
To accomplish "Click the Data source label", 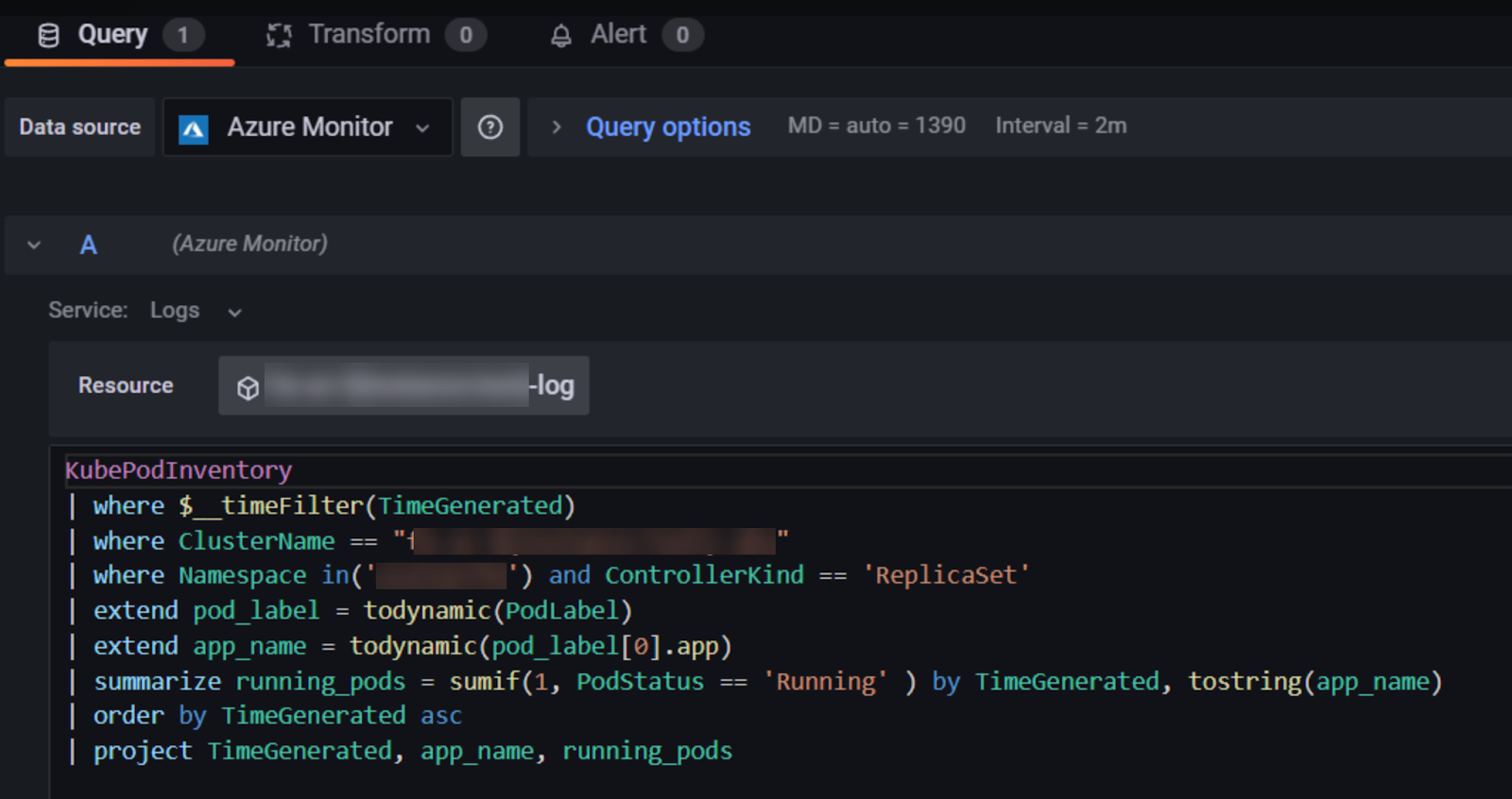I will pos(80,127).
